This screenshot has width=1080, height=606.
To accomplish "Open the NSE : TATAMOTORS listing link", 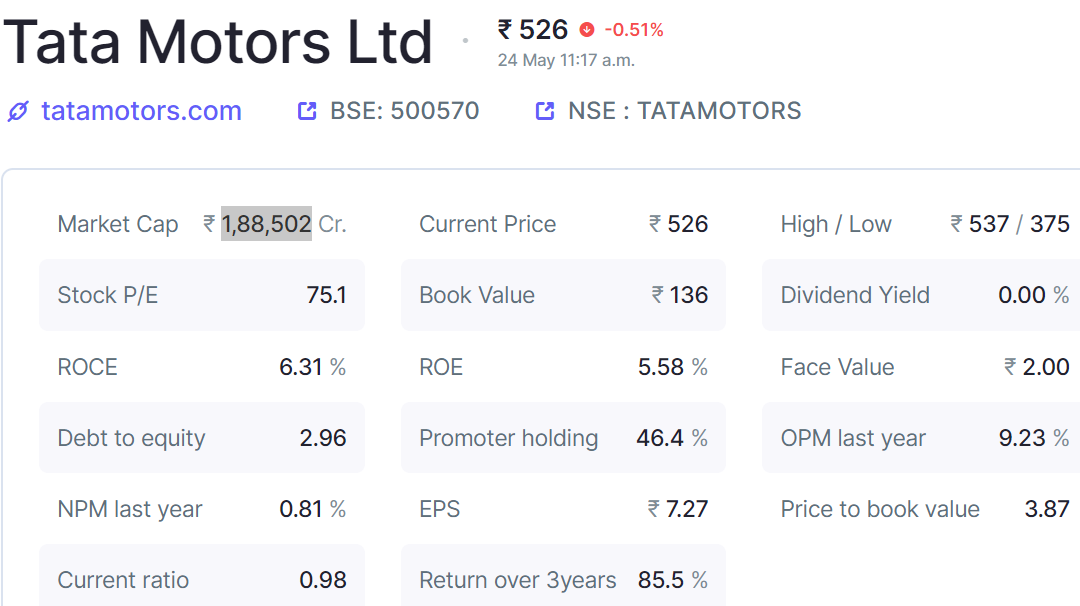I will pos(685,111).
